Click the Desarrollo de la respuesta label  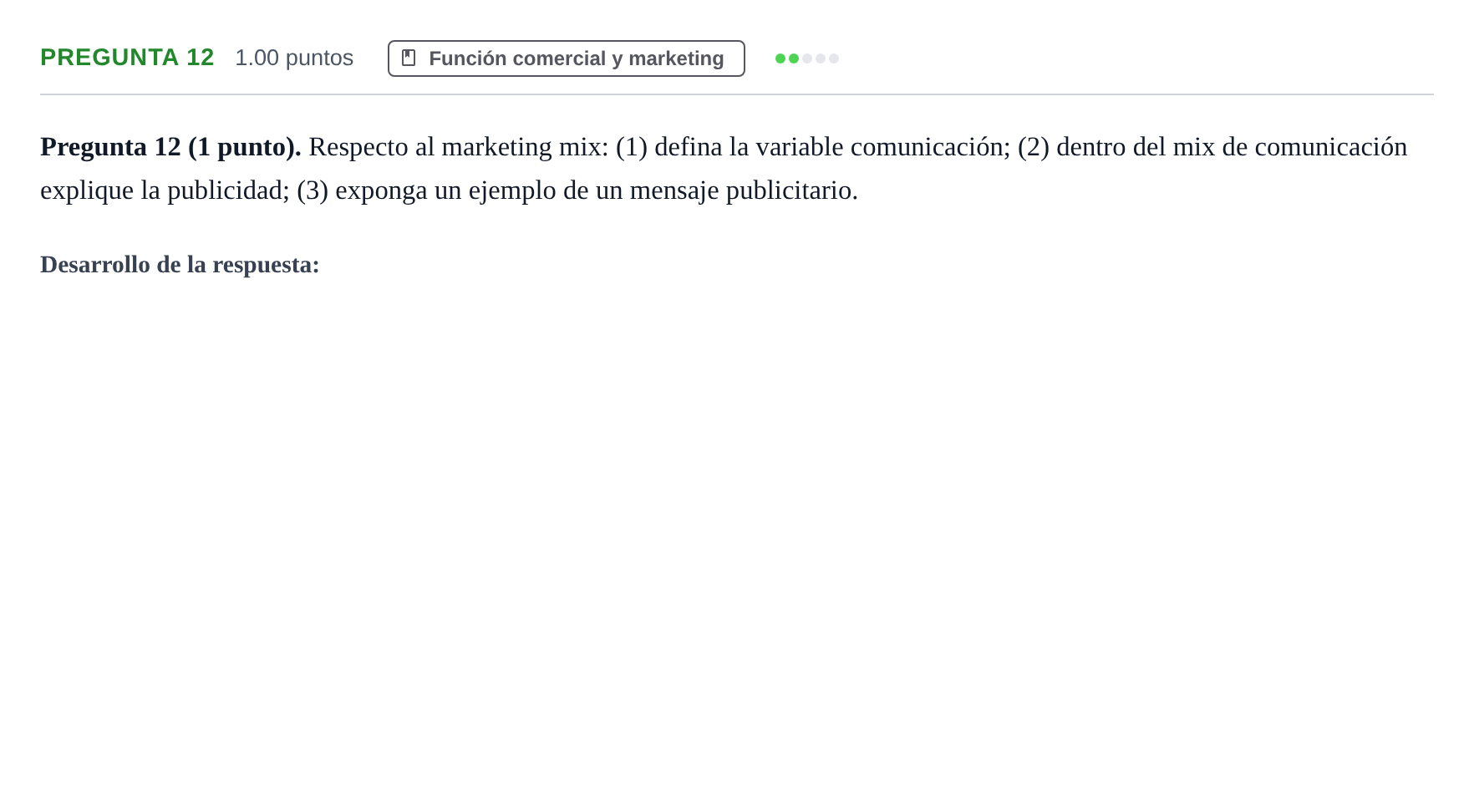(180, 265)
